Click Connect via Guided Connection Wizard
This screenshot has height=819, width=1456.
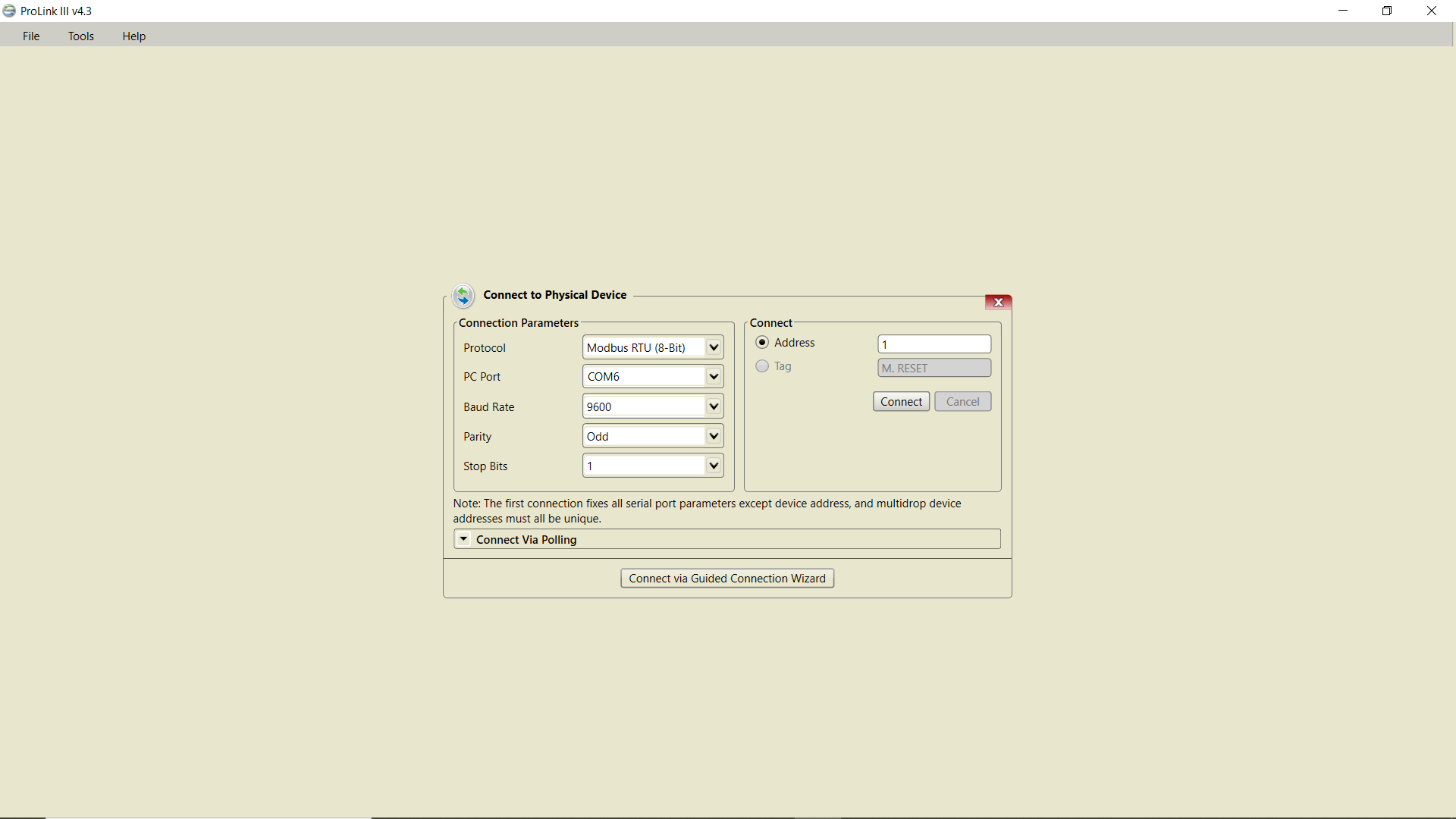point(726,578)
